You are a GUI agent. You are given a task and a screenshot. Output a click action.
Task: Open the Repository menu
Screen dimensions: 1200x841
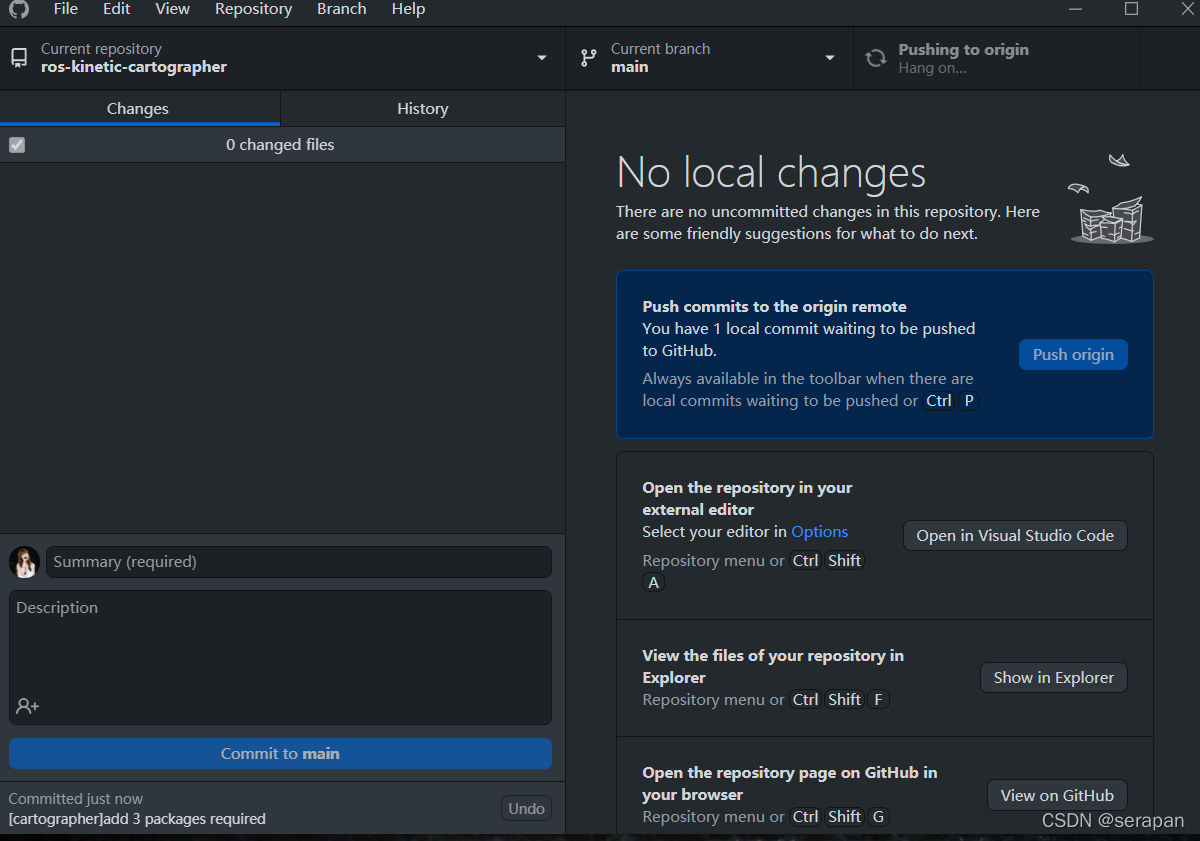[x=254, y=9]
